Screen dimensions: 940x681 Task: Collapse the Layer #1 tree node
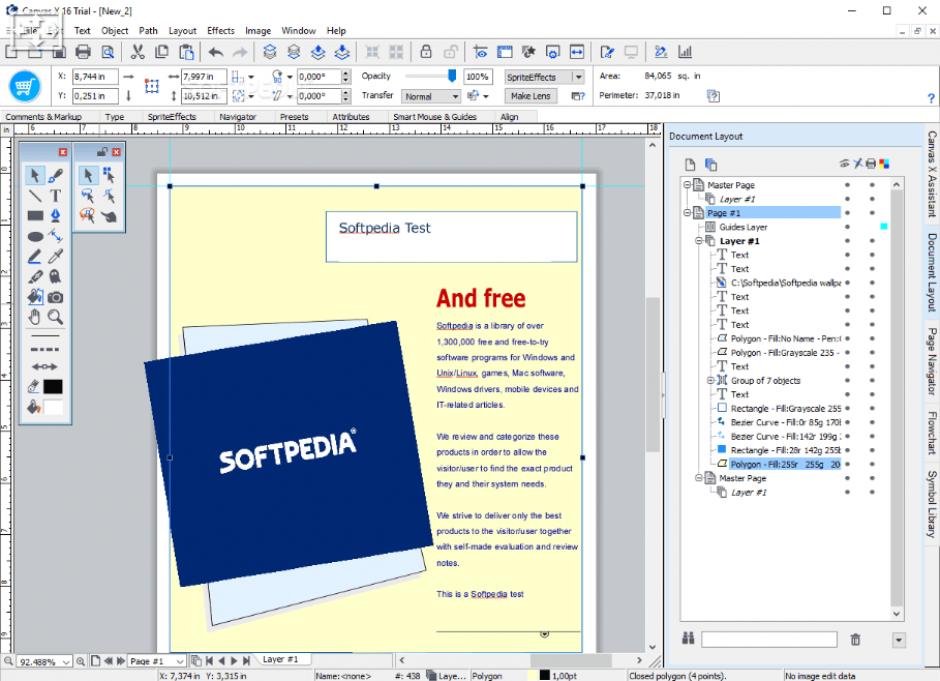click(x=699, y=241)
